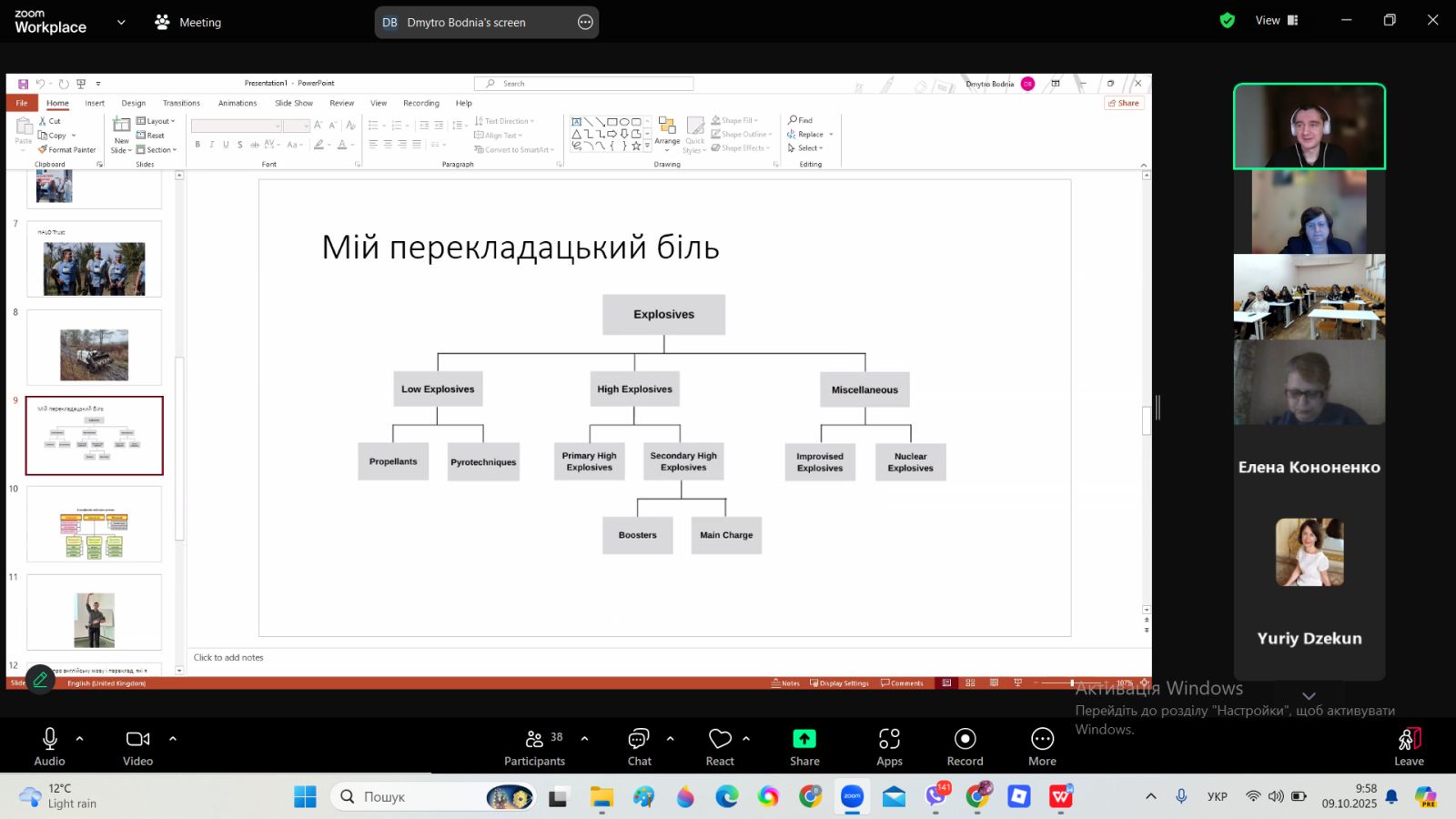Toggle Underline formatting
The width and height of the screenshot is (1456, 819).
tap(224, 144)
